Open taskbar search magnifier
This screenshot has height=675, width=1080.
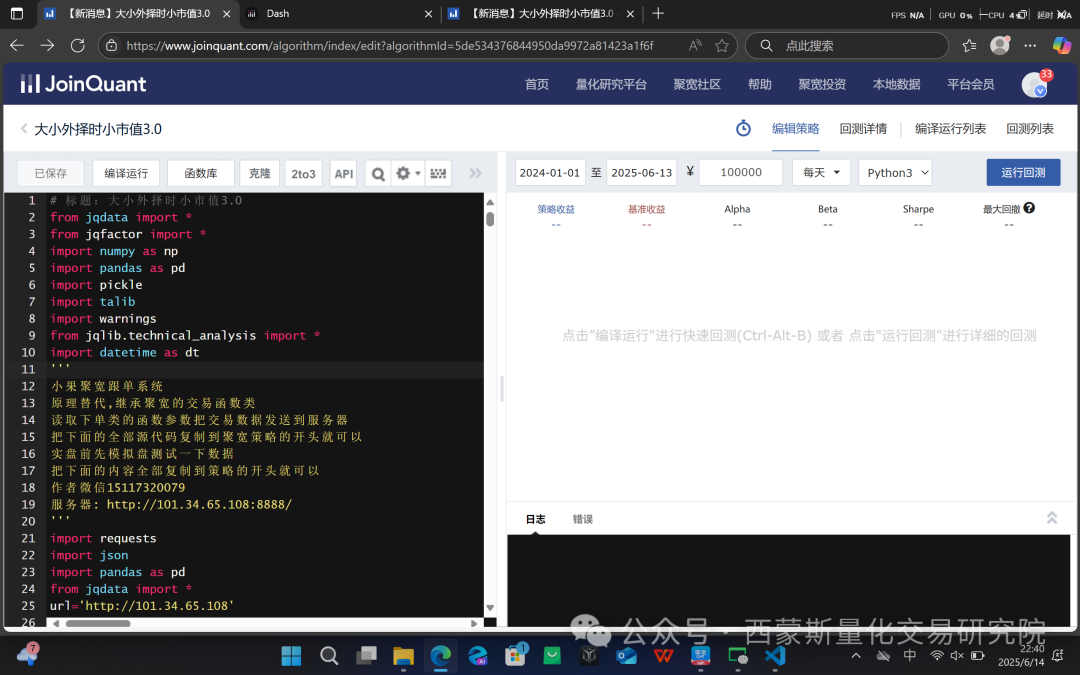tap(329, 656)
